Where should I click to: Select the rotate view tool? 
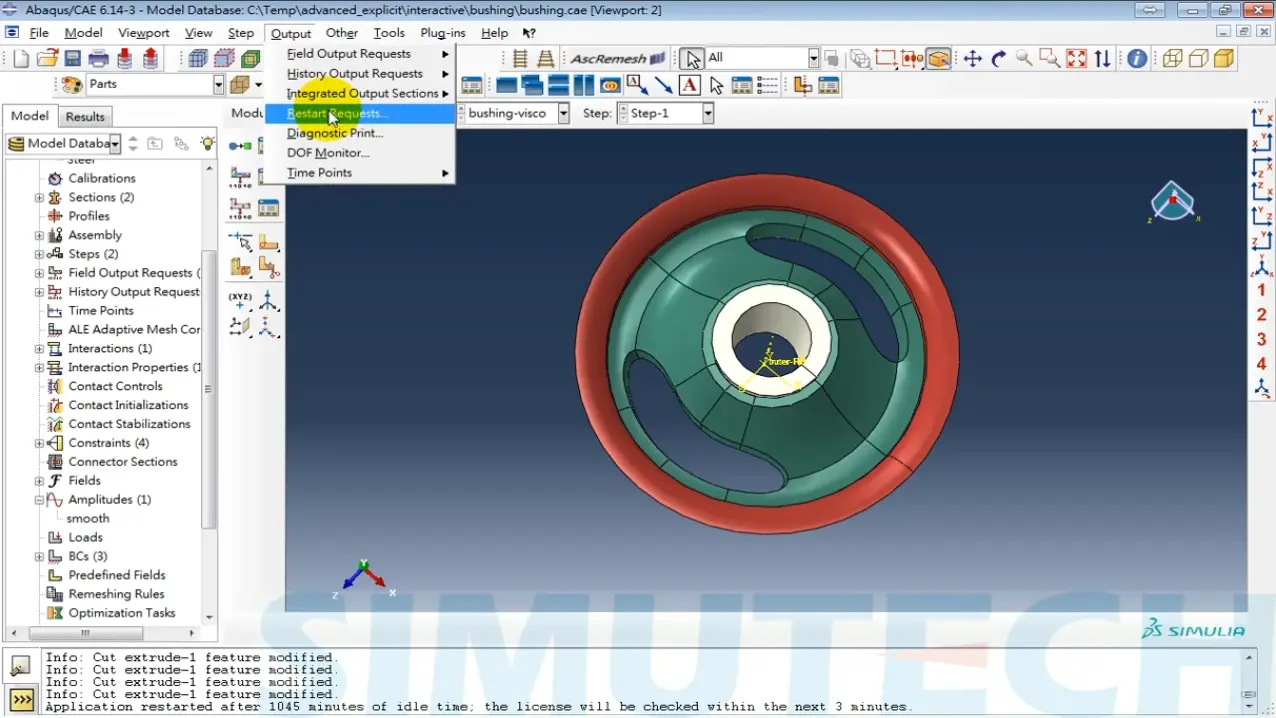(998, 59)
